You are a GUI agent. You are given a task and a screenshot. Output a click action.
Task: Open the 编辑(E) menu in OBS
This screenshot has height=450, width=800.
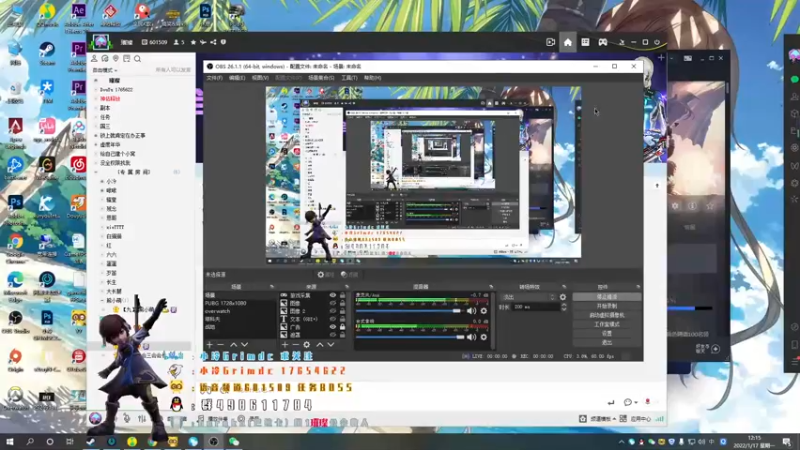click(x=237, y=78)
